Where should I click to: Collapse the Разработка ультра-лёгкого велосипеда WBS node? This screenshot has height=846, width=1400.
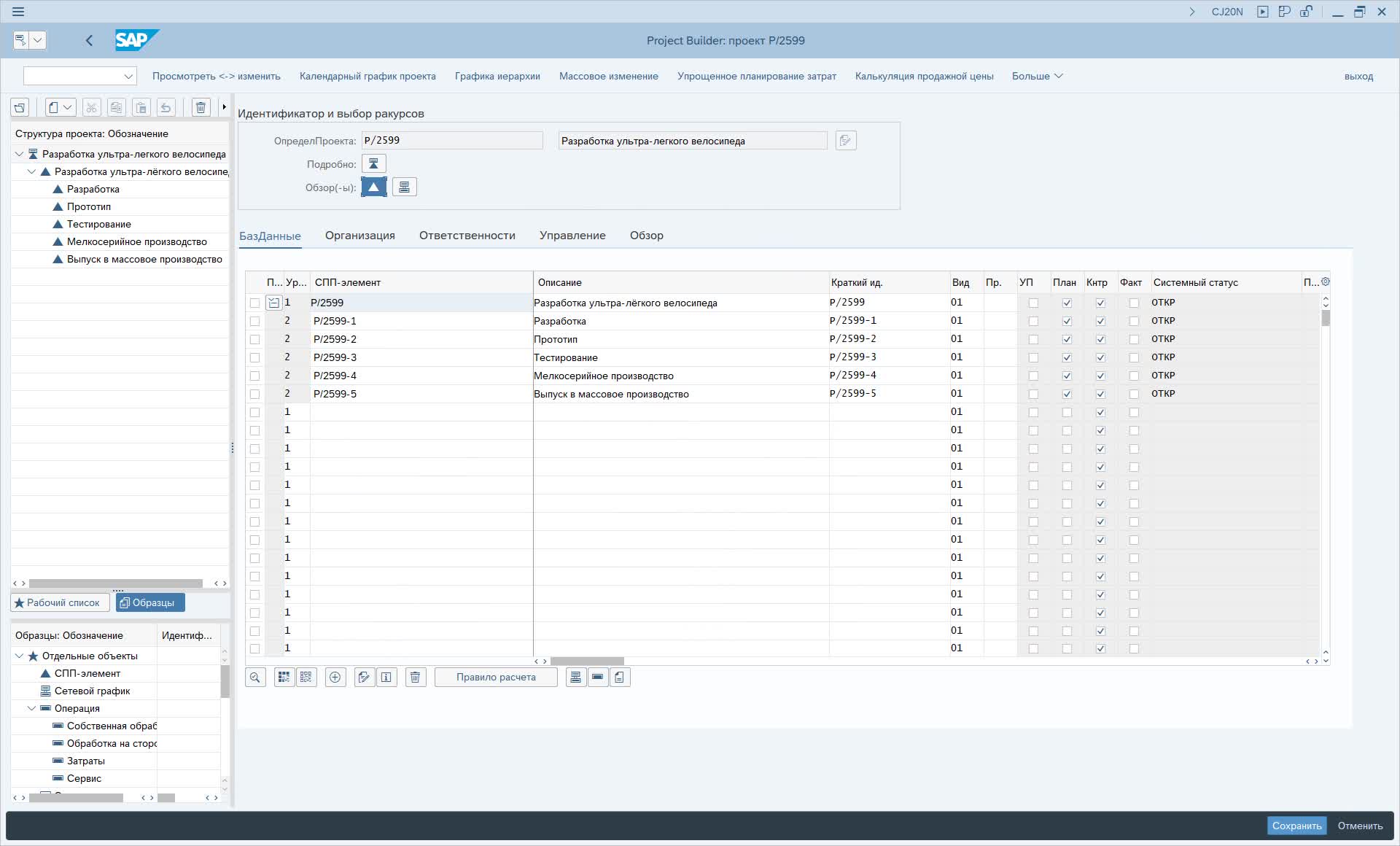point(31,171)
